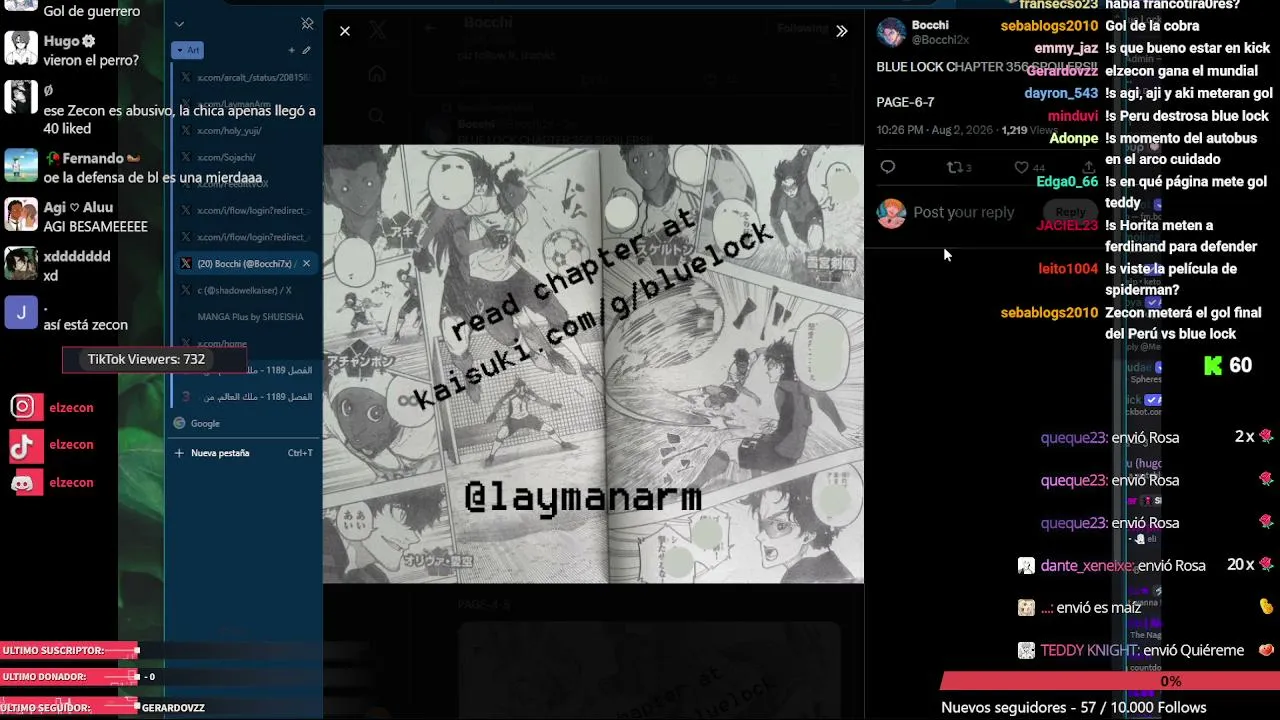Click the ULTIMO SUSCRIPTOR label
The width and height of the screenshot is (1280, 720).
54,651
